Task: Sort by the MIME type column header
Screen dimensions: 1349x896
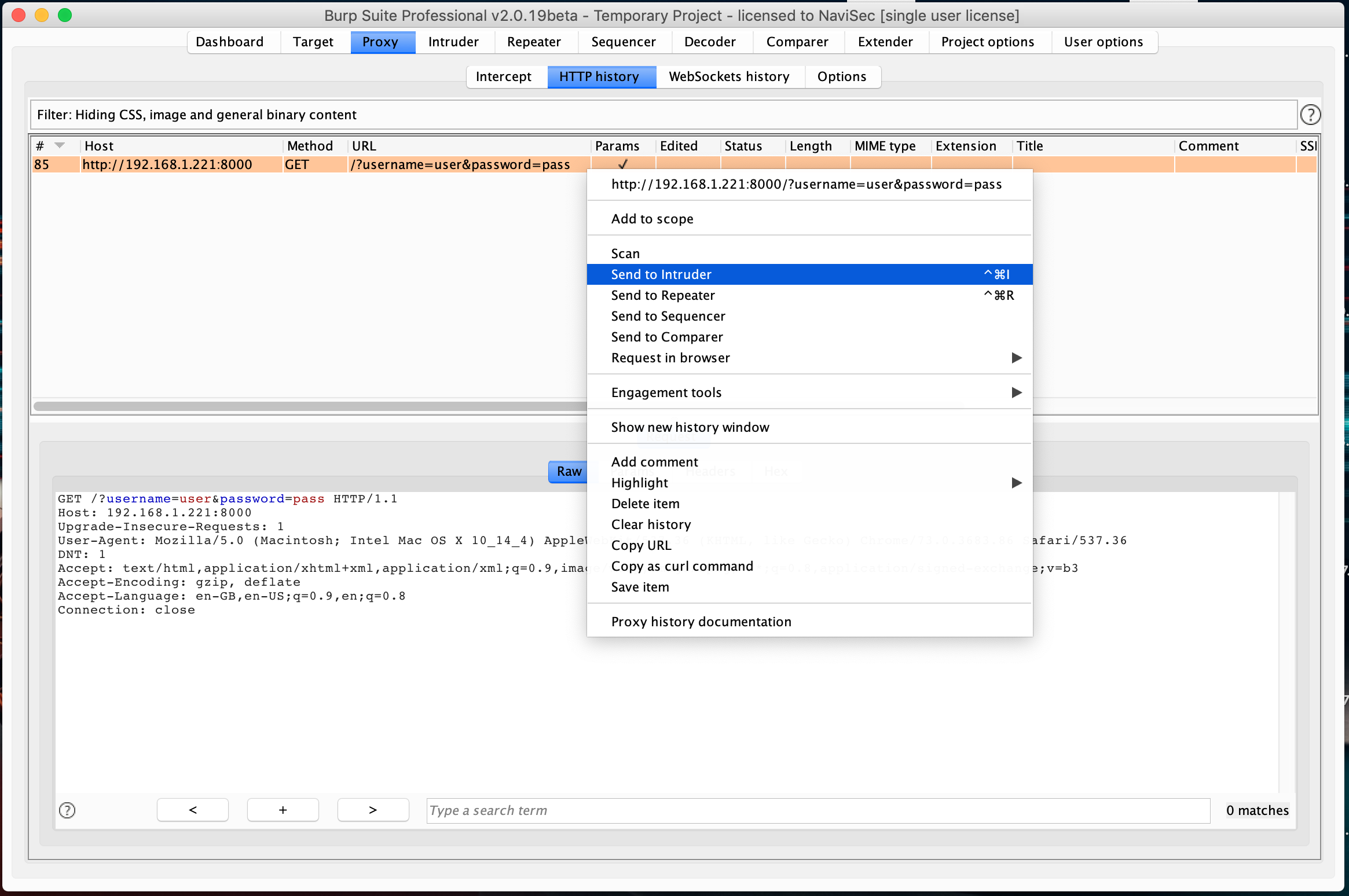Action: click(x=890, y=146)
